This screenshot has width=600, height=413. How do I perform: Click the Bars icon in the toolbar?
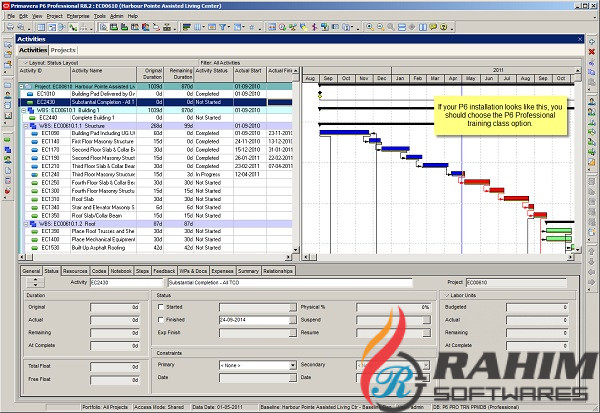(x=186, y=27)
